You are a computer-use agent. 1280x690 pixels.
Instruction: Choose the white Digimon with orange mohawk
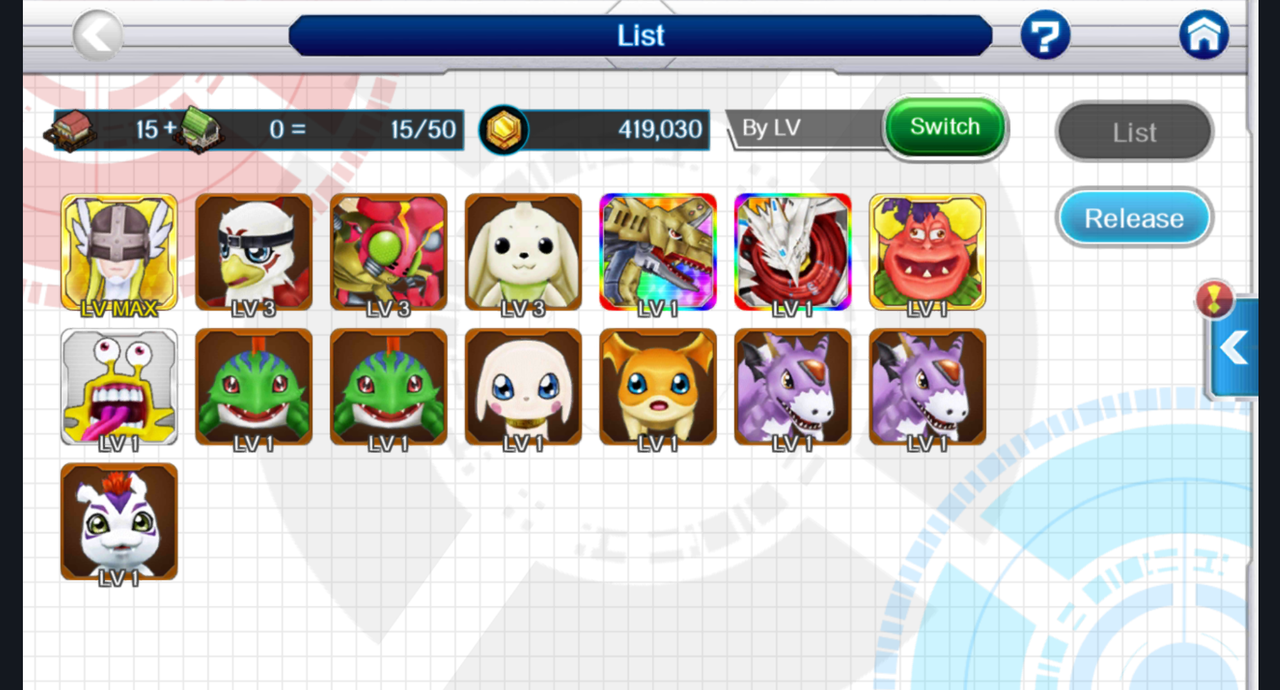(x=119, y=522)
